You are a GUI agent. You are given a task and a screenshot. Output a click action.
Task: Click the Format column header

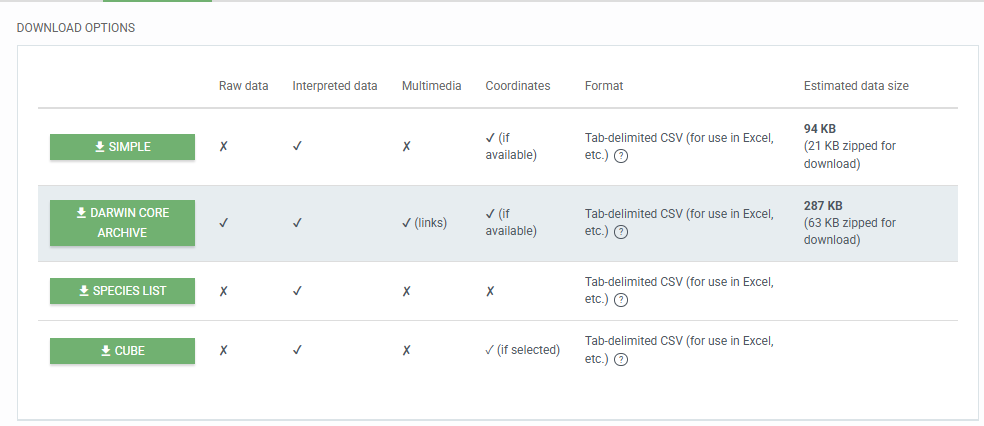pos(603,86)
